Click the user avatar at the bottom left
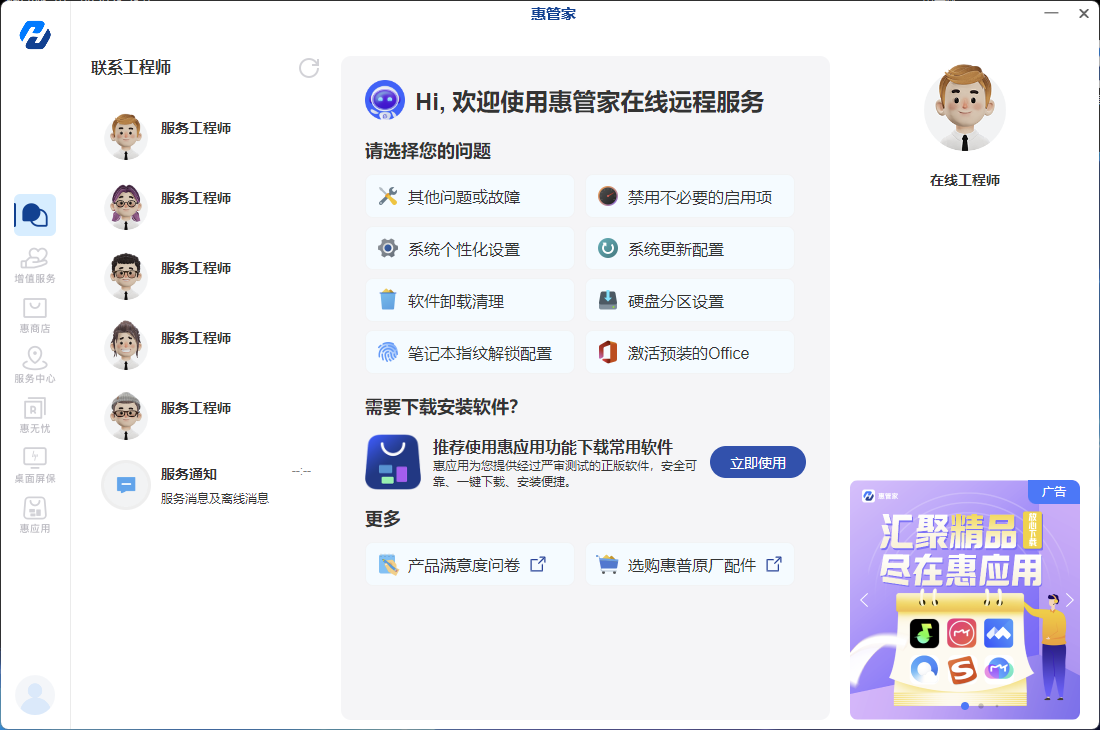This screenshot has height=730, width=1100. [36, 695]
